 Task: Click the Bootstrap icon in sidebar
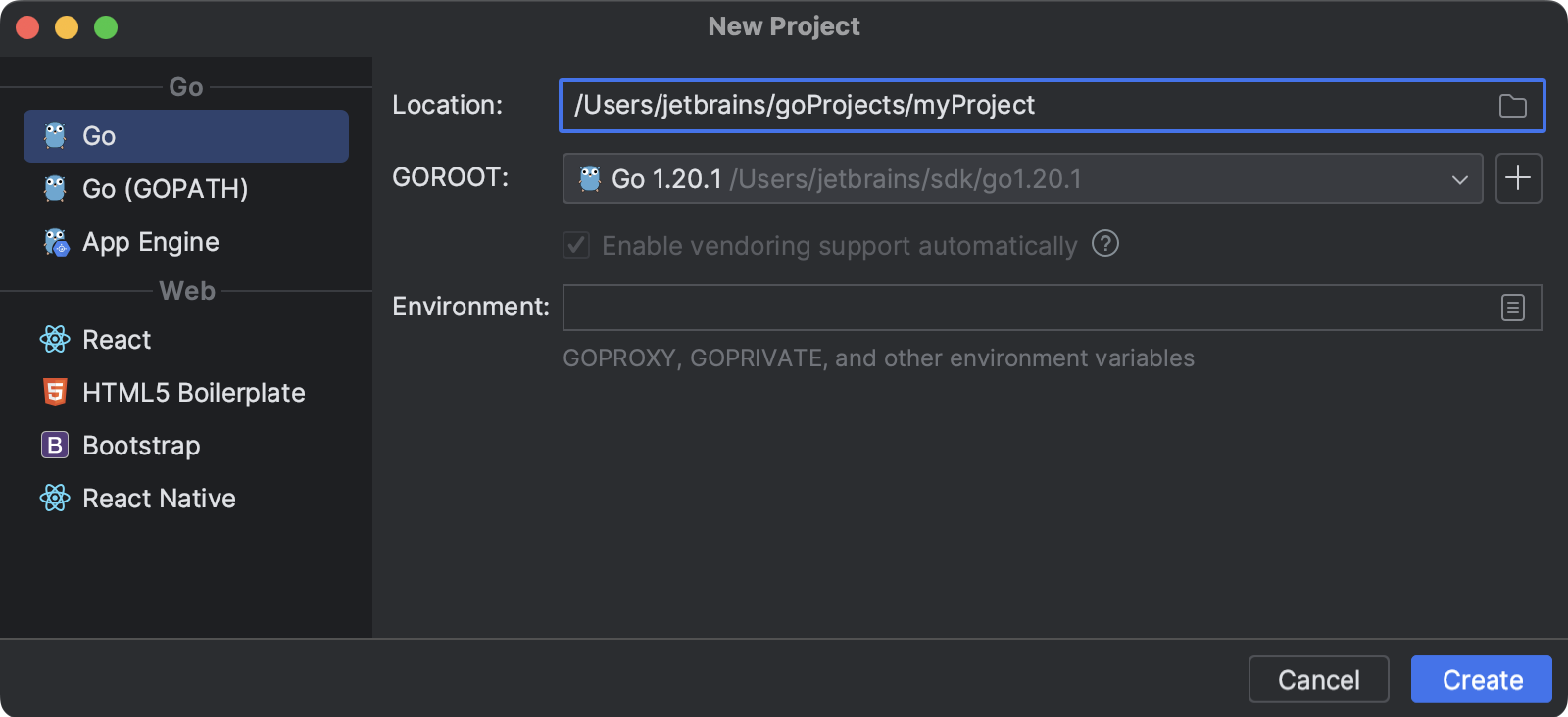[x=56, y=446]
